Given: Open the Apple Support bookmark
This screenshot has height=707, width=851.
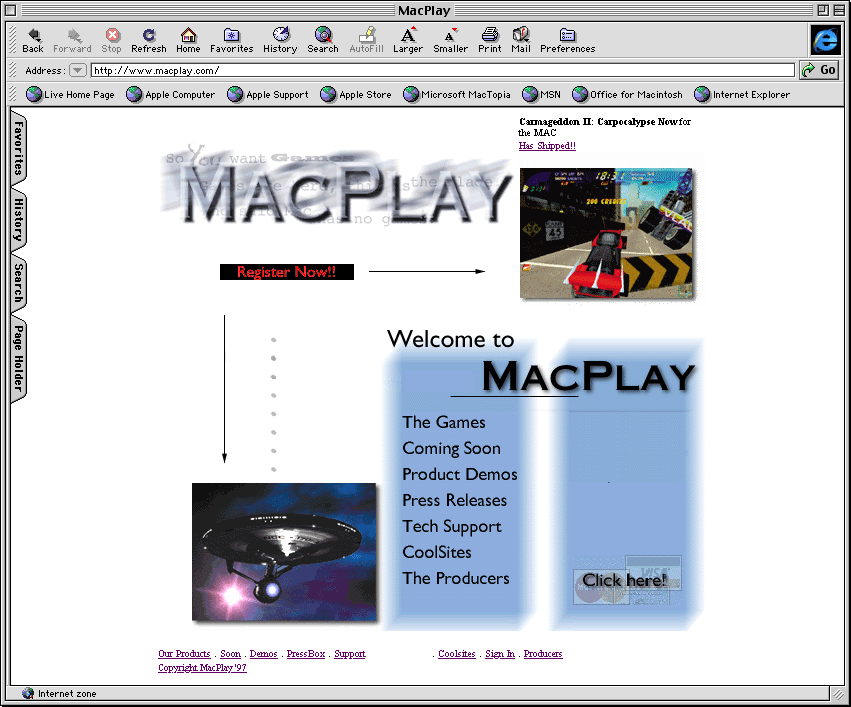Looking at the screenshot, I should click(x=268, y=94).
